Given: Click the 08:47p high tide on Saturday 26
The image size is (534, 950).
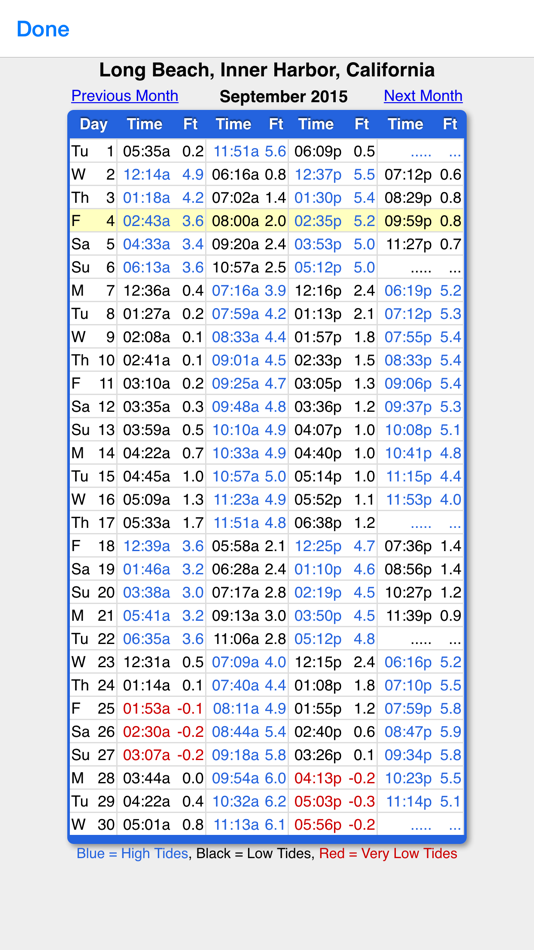Looking at the screenshot, I should point(408,732).
